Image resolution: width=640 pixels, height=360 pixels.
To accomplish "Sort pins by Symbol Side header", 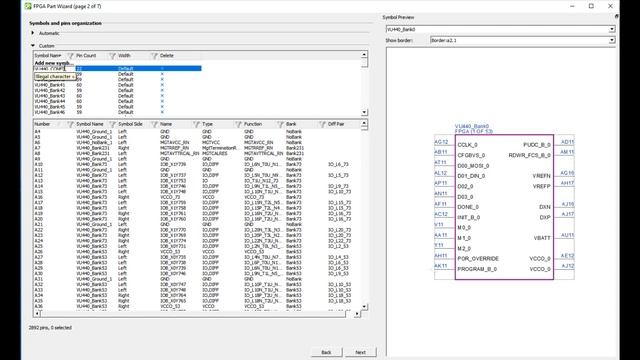I will (x=131, y=124).
